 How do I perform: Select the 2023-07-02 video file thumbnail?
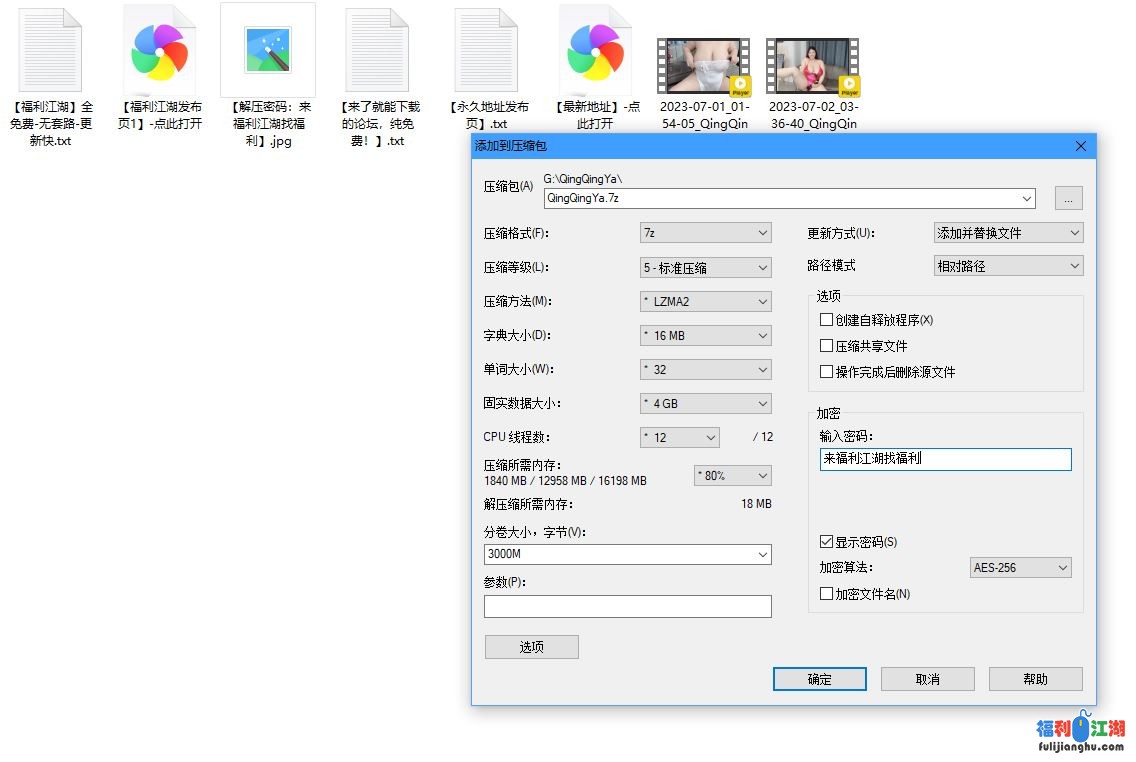pos(813,66)
